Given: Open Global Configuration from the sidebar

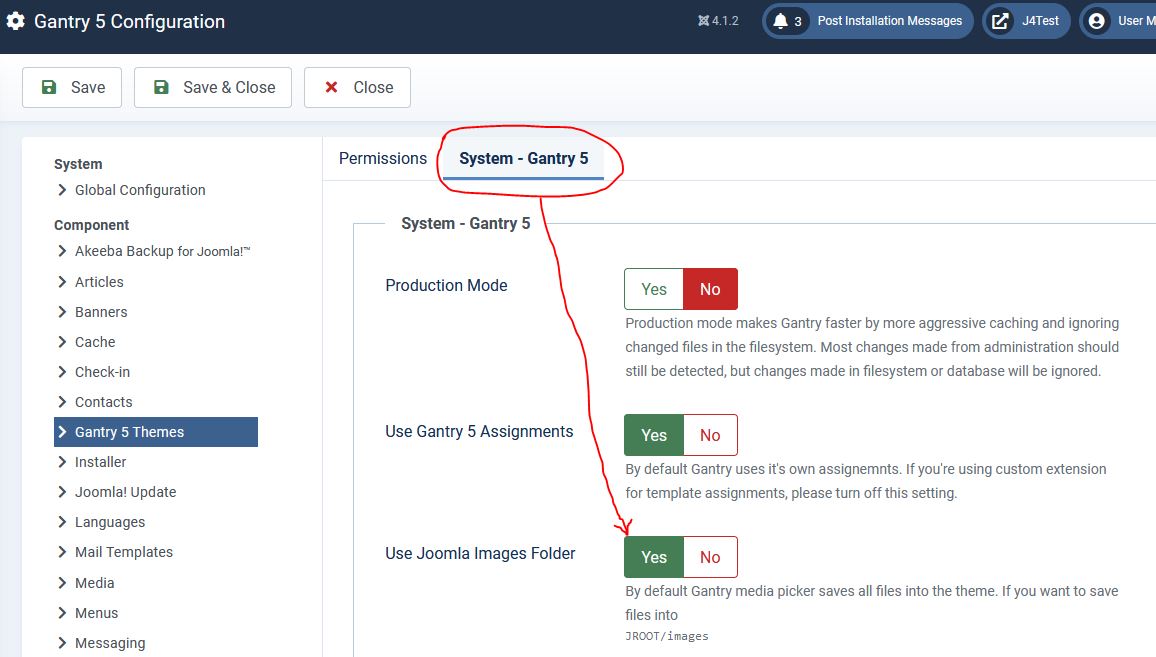Looking at the screenshot, I should coord(140,189).
